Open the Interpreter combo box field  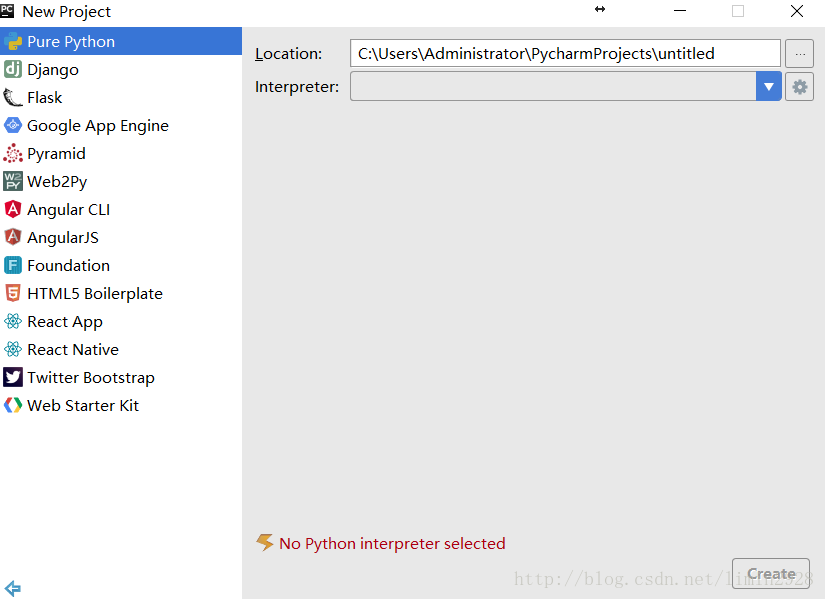coord(566,87)
